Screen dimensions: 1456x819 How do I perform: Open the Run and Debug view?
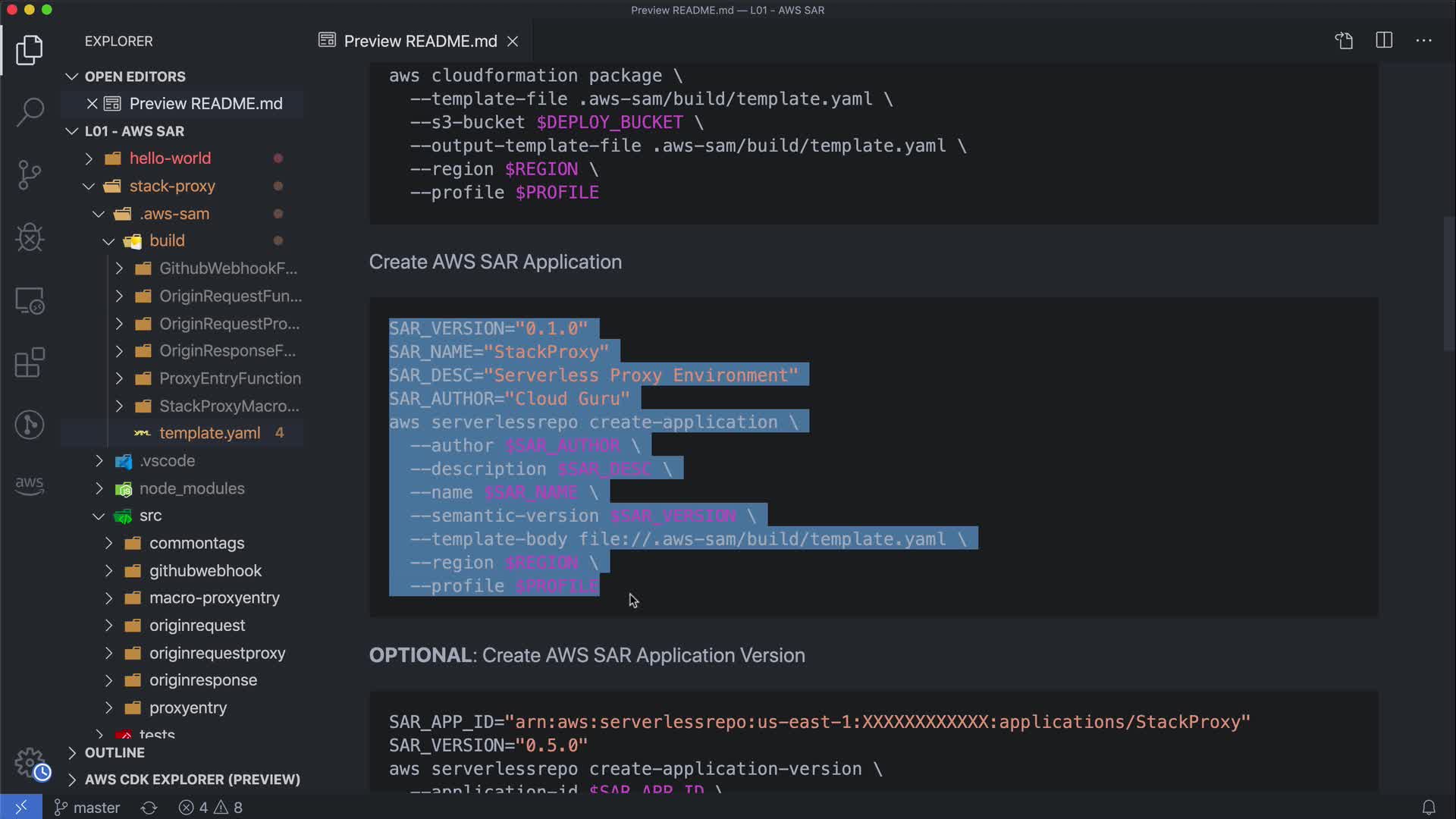(x=30, y=237)
